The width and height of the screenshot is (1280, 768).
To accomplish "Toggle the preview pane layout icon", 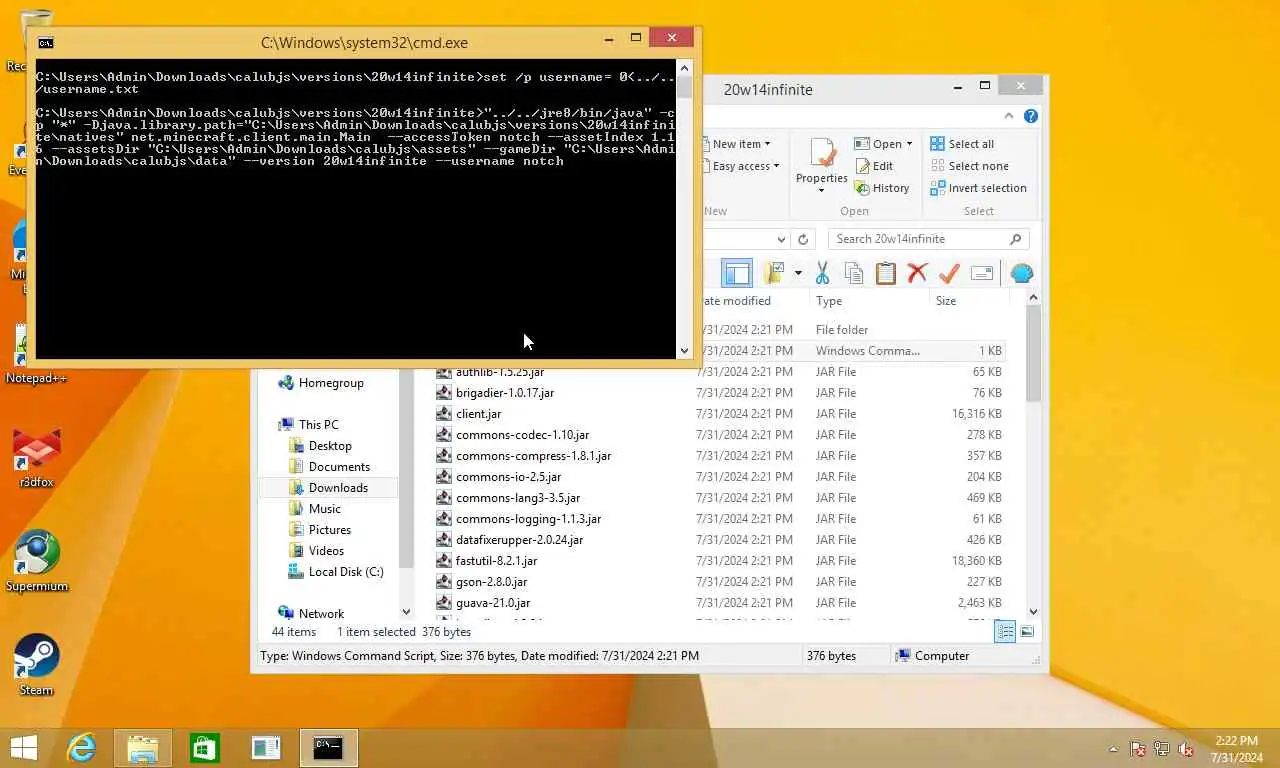I will [737, 273].
